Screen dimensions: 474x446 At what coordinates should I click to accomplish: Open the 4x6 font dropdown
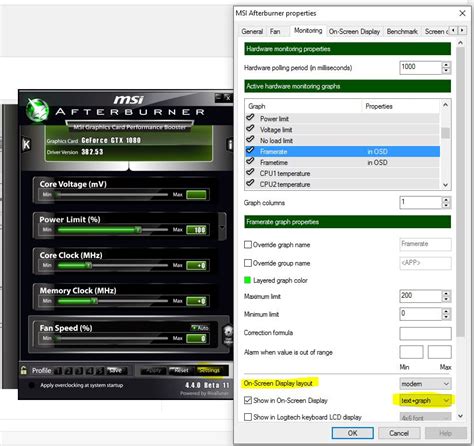pyautogui.click(x=425, y=417)
